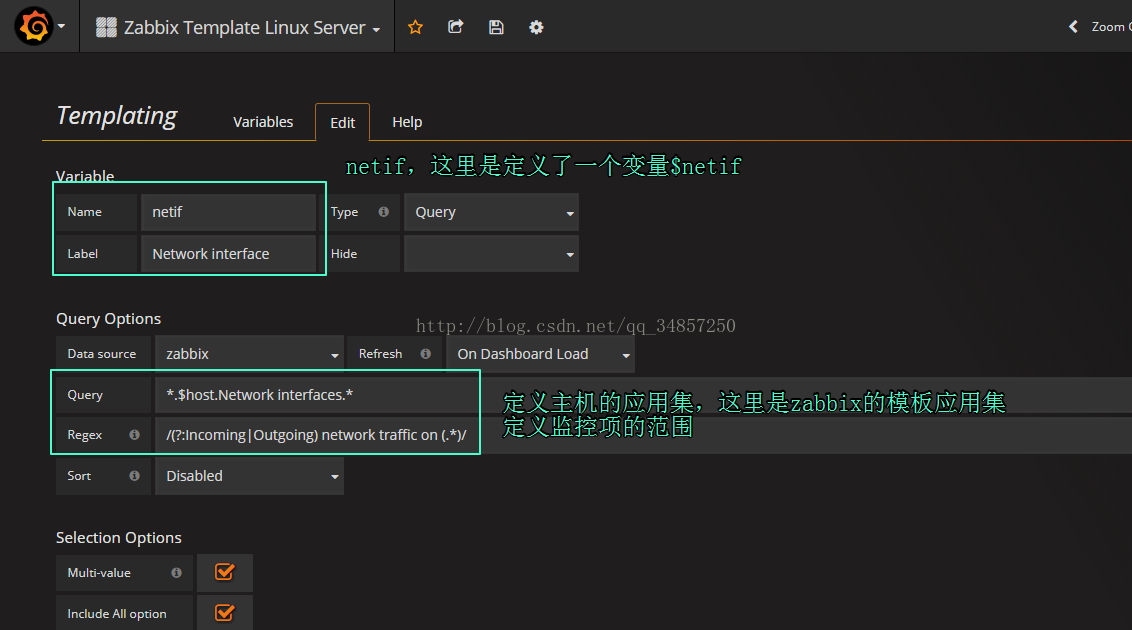Open the Grafana logo main menu
This screenshot has width=1132, height=630.
pos(33,27)
